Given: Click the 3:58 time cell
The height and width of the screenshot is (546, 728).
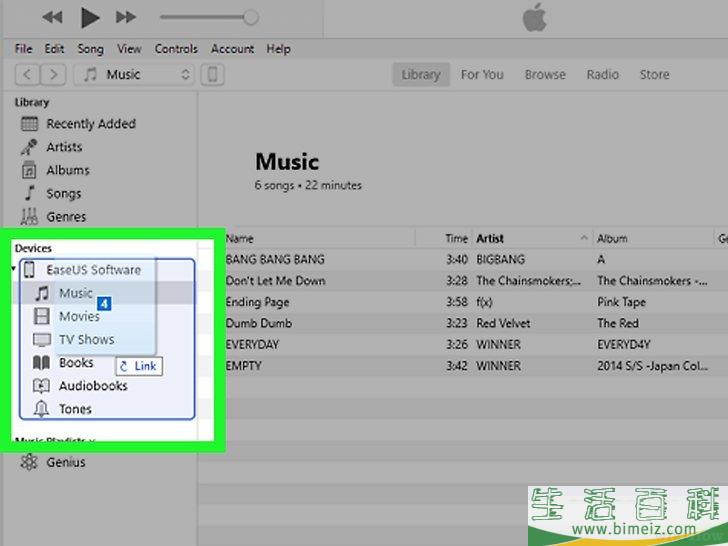Looking at the screenshot, I should click(x=457, y=302).
